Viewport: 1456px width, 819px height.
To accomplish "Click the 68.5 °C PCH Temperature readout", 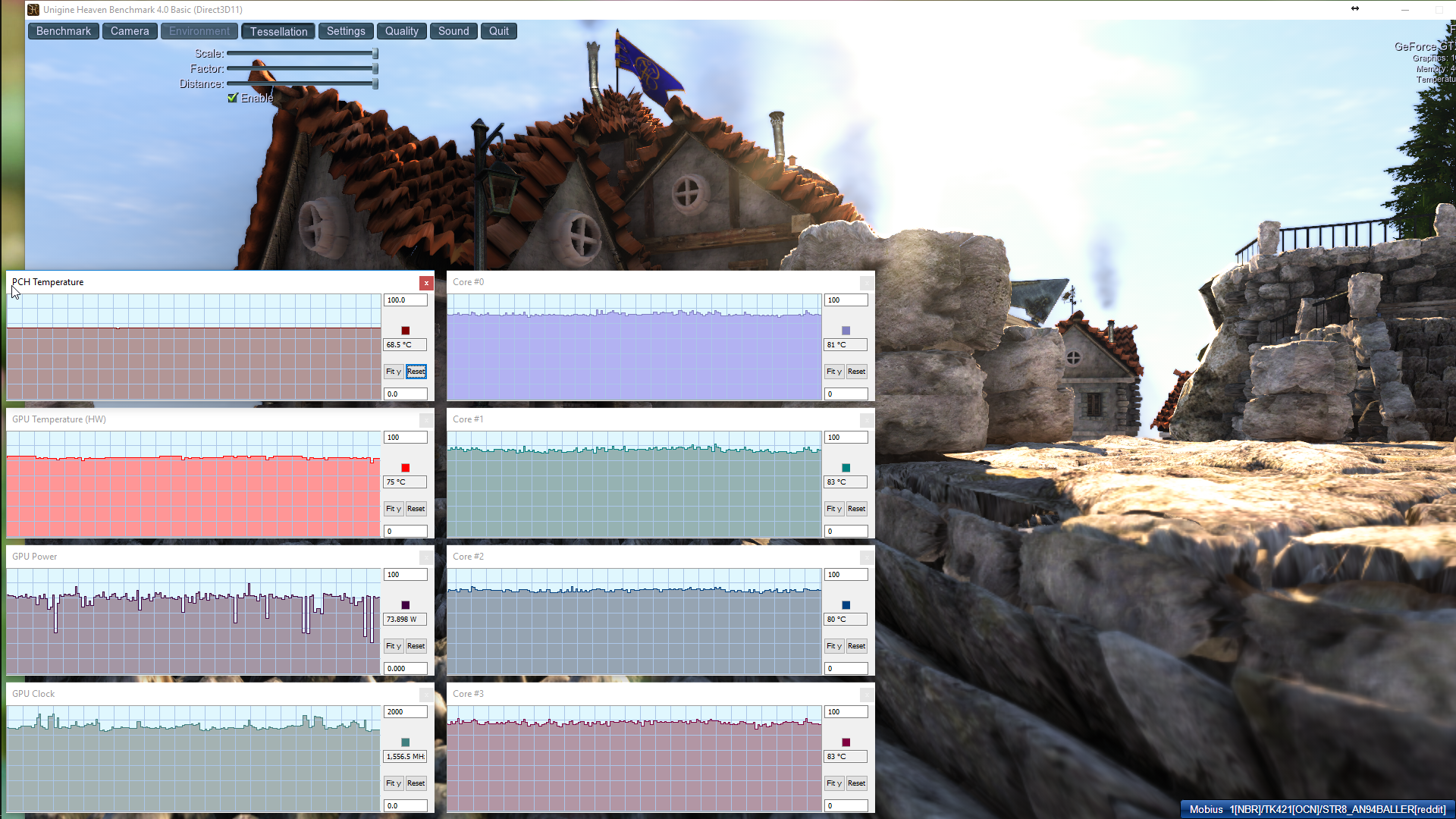I will 406,345.
